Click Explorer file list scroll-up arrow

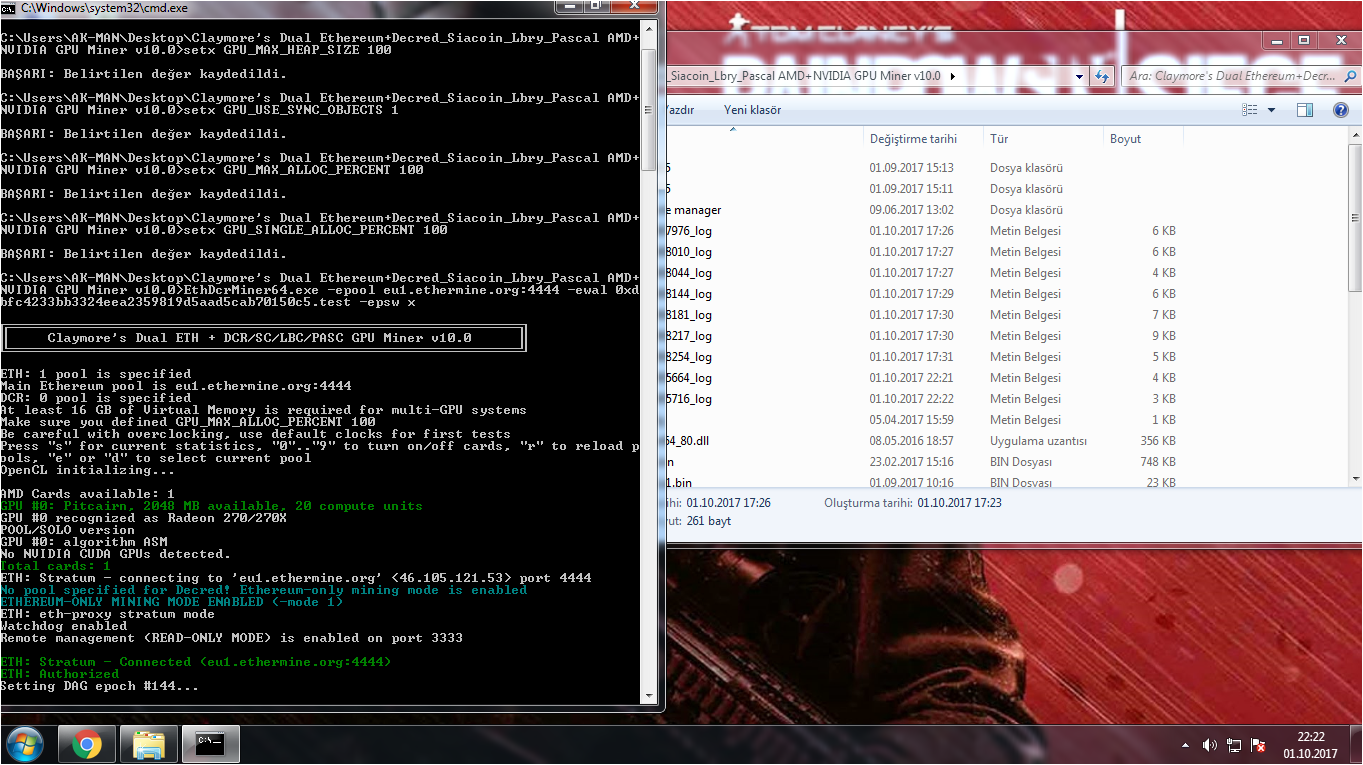point(1355,135)
